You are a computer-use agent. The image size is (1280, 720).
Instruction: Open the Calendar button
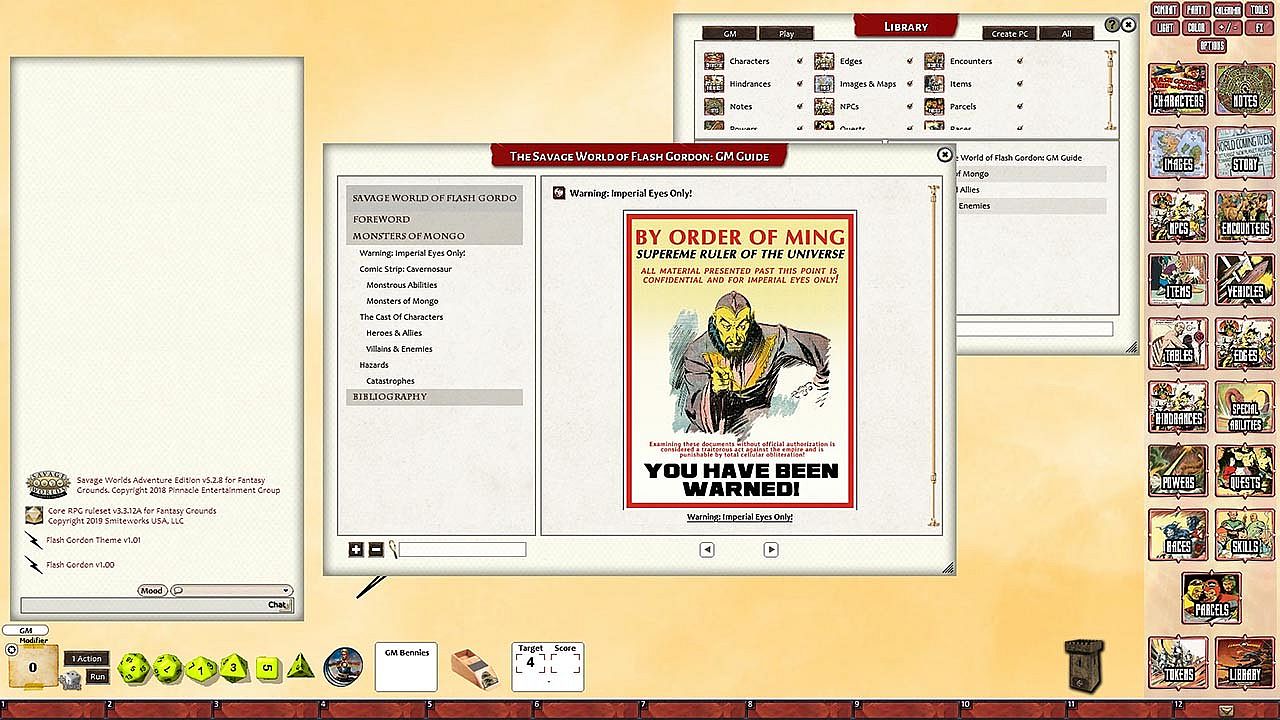(x=1228, y=10)
